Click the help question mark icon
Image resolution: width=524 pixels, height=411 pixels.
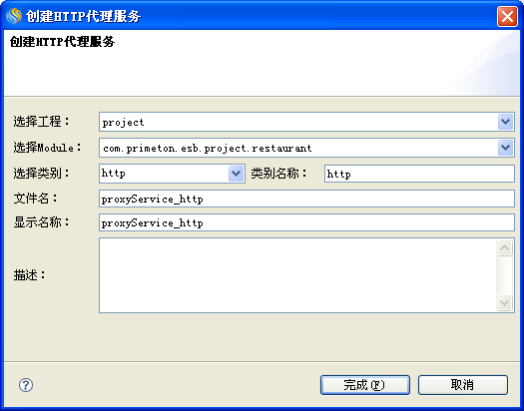(26, 385)
